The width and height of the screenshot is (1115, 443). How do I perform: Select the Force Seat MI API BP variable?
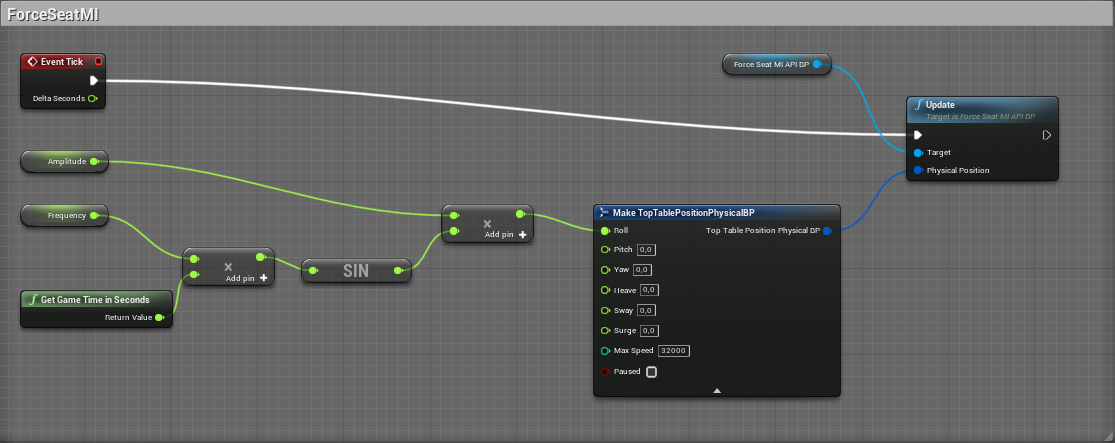[777, 64]
